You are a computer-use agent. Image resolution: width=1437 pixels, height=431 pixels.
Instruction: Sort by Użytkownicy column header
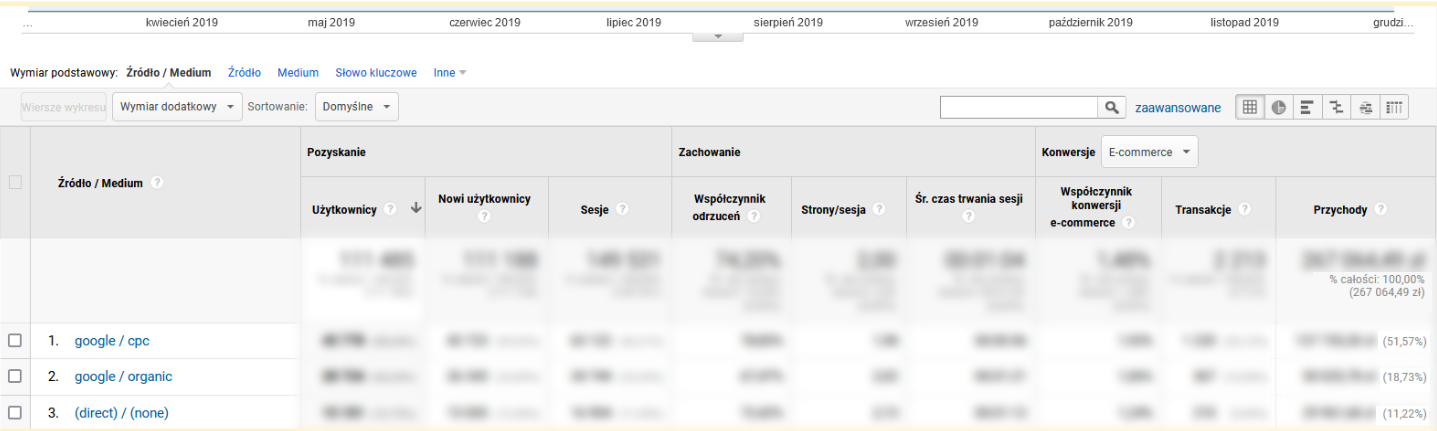click(344, 209)
